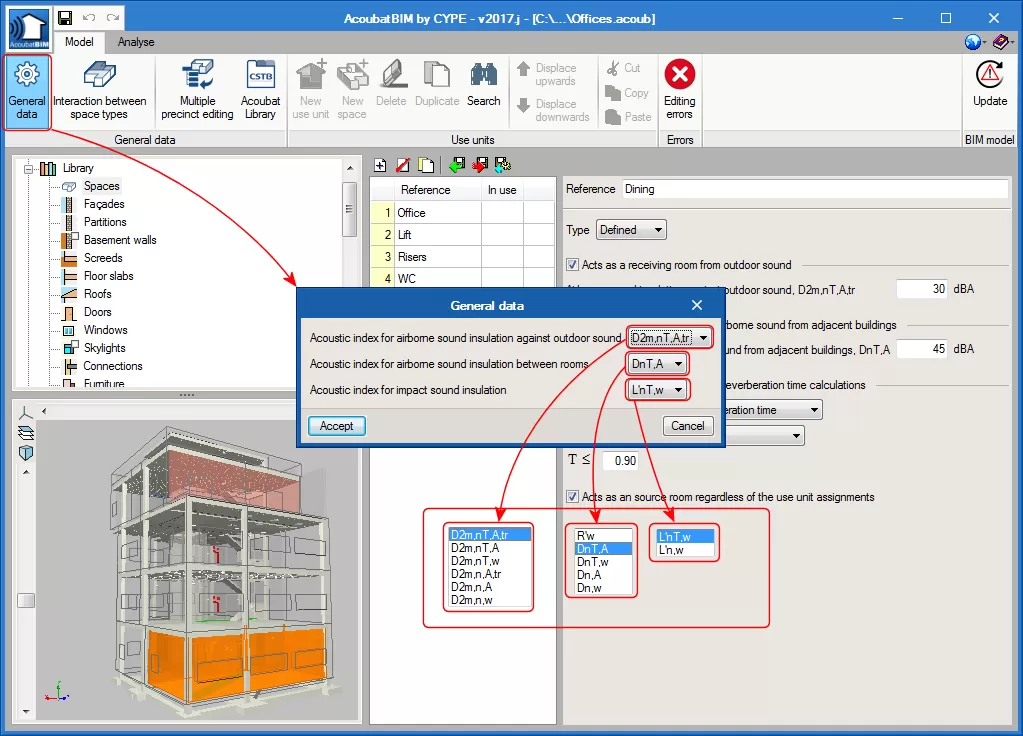Click the redo arrow in title bar
1023x736 pixels.
coord(113,18)
